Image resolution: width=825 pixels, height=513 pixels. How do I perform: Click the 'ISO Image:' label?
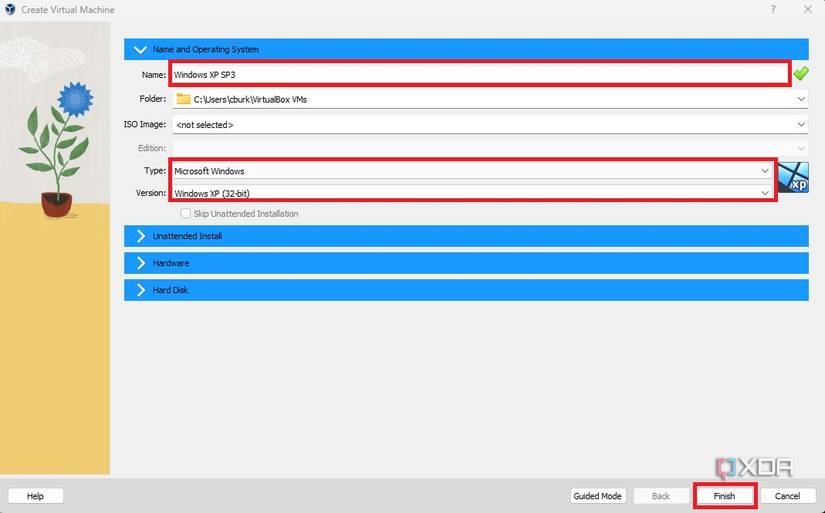[145, 124]
